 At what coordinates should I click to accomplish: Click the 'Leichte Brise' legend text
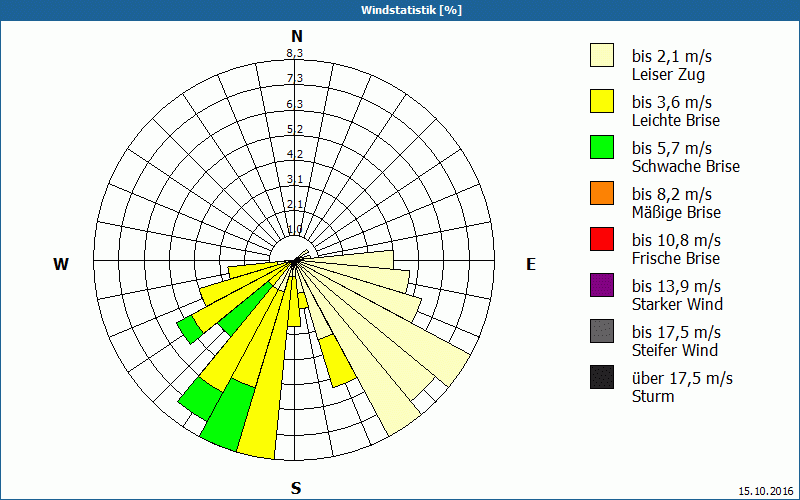(x=676, y=120)
